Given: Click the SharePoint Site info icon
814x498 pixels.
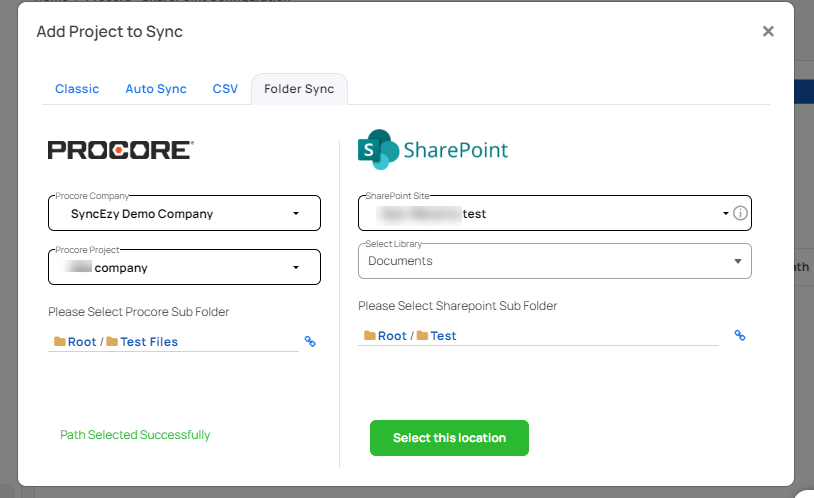Looking at the screenshot, I should (740, 213).
